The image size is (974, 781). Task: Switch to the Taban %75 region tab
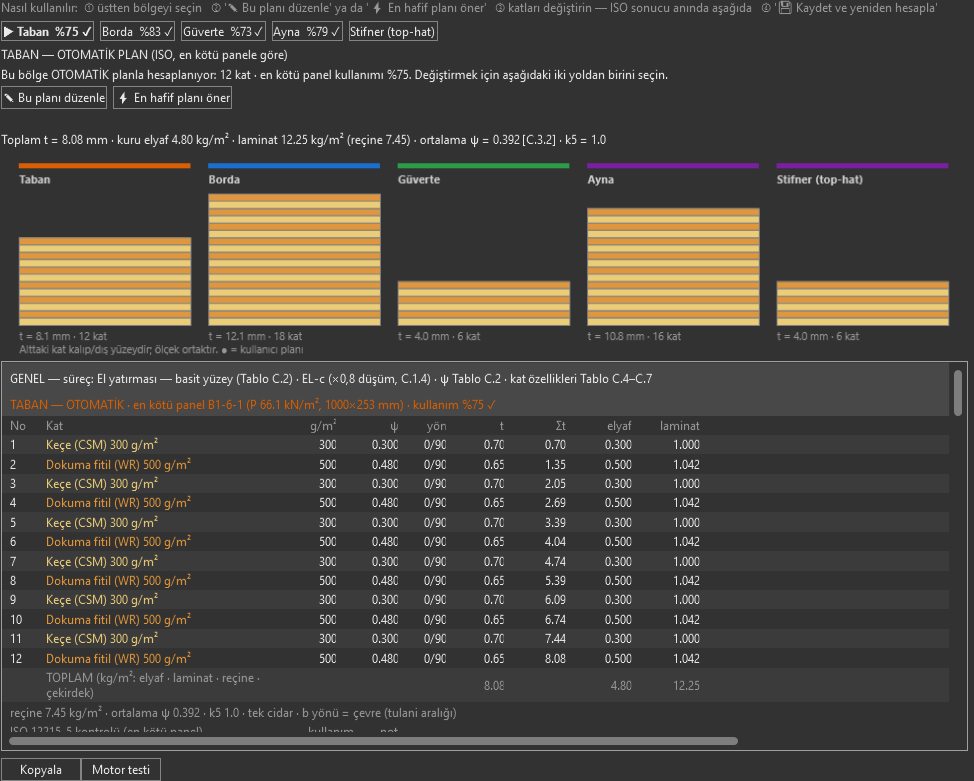48,32
